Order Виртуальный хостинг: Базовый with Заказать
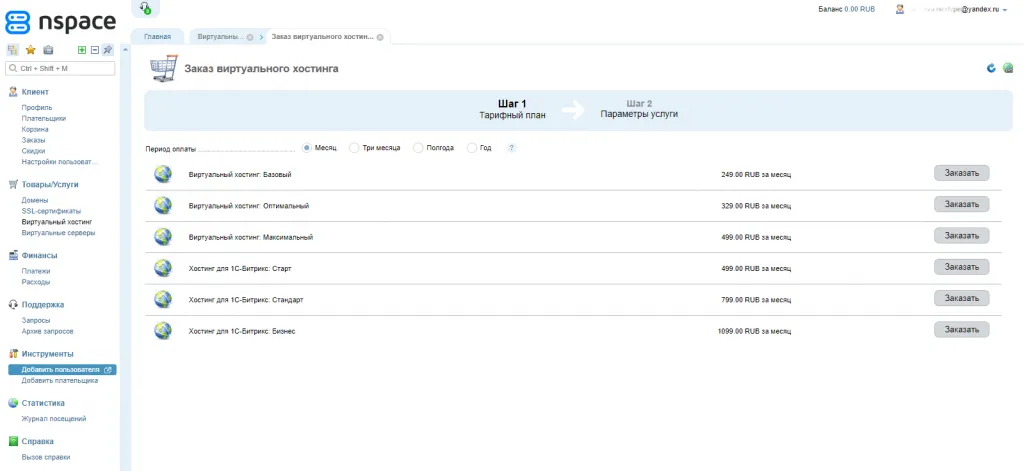The image size is (1024, 471). (x=961, y=173)
